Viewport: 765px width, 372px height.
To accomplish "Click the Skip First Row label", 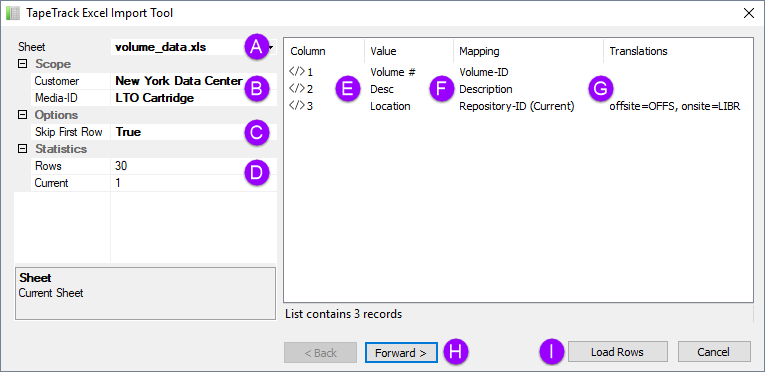I will 69,132.
